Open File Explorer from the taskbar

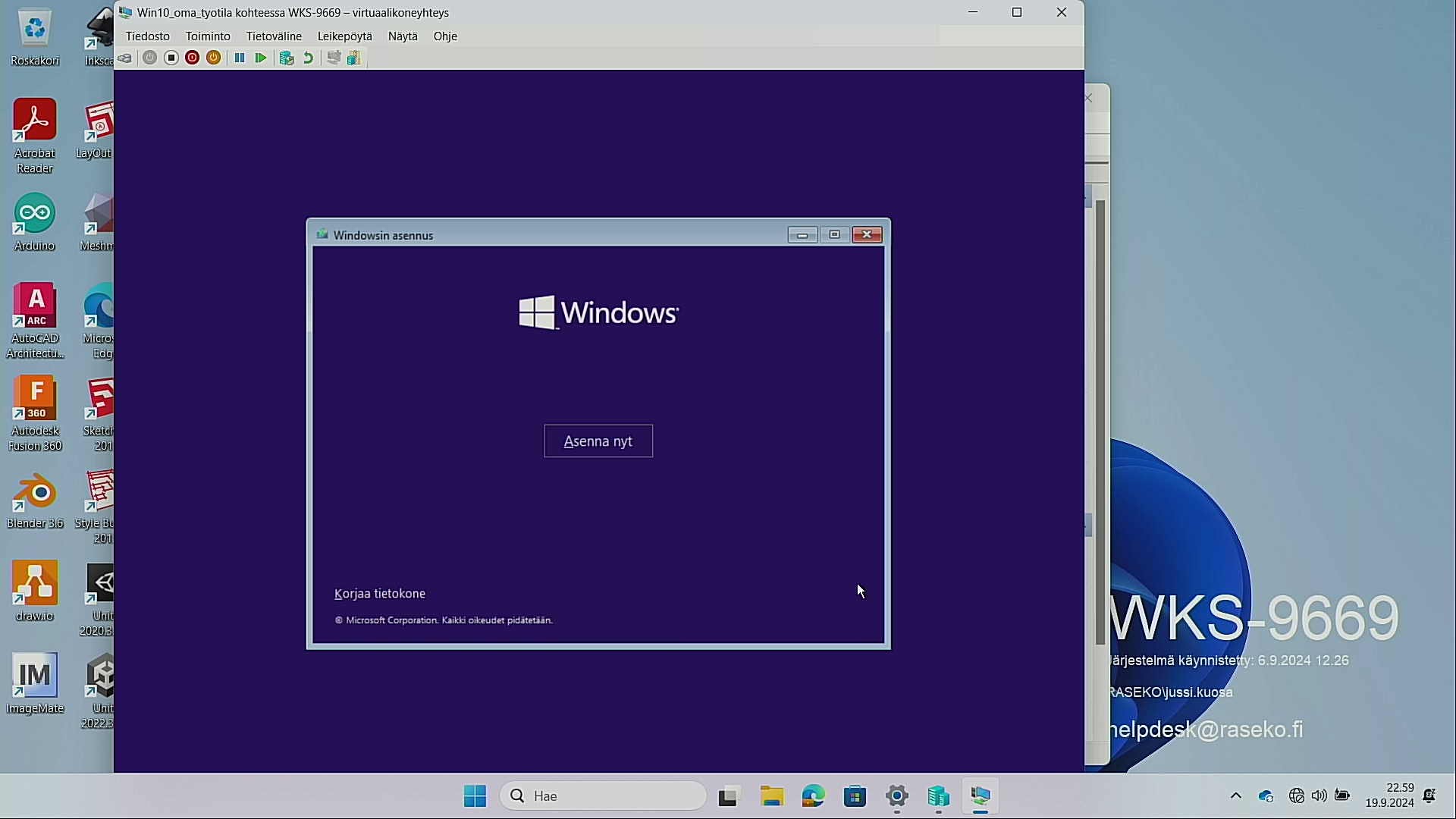pos(772,796)
